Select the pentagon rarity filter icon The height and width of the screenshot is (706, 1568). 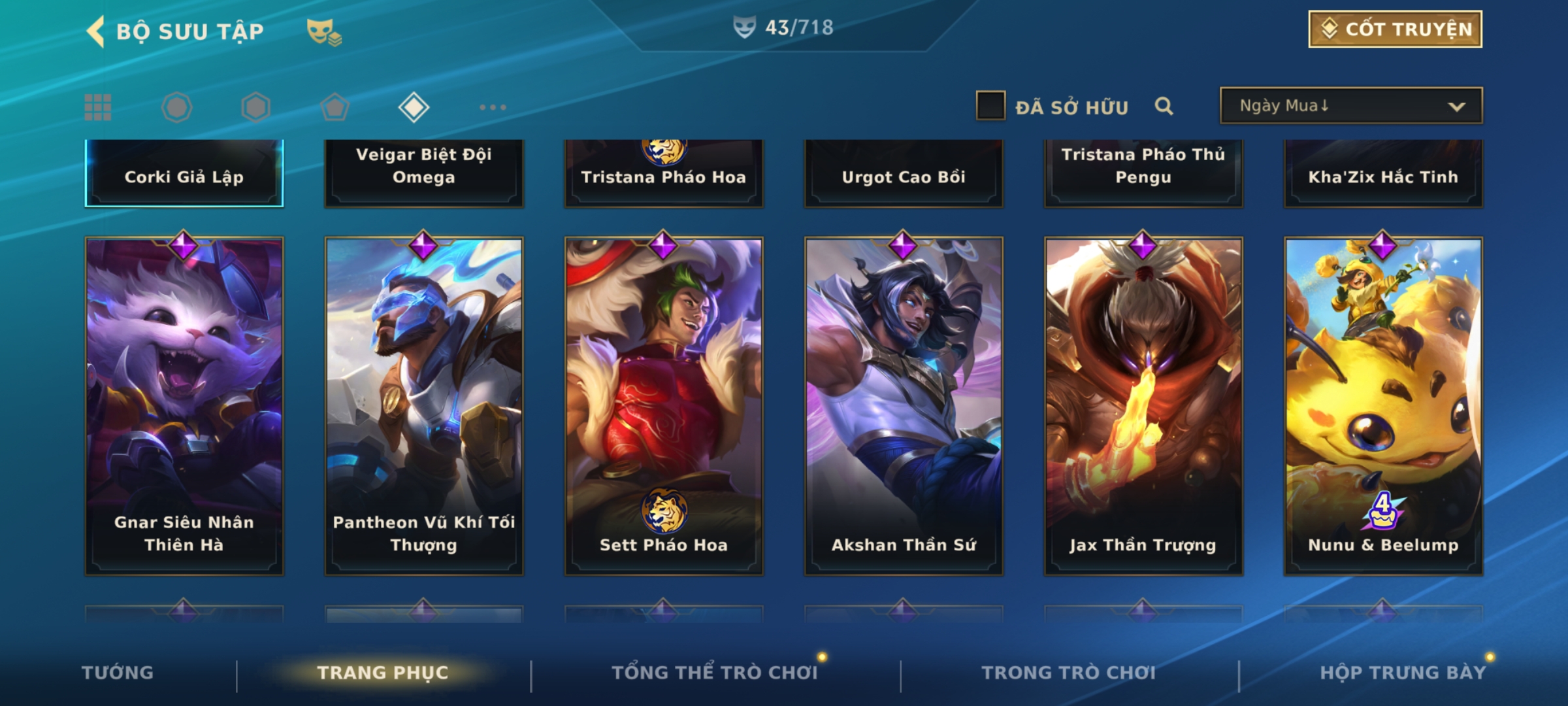click(335, 107)
